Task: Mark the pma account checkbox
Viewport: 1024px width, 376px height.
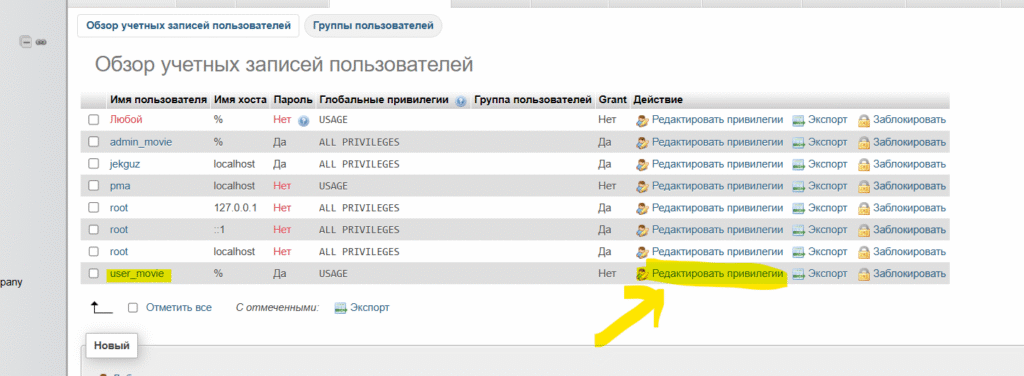Action: pyautogui.click(x=93, y=186)
